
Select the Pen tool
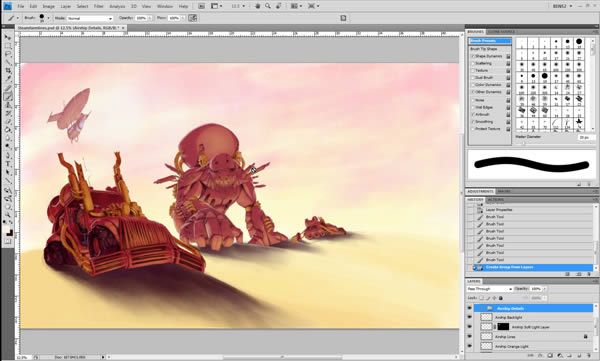(8, 156)
